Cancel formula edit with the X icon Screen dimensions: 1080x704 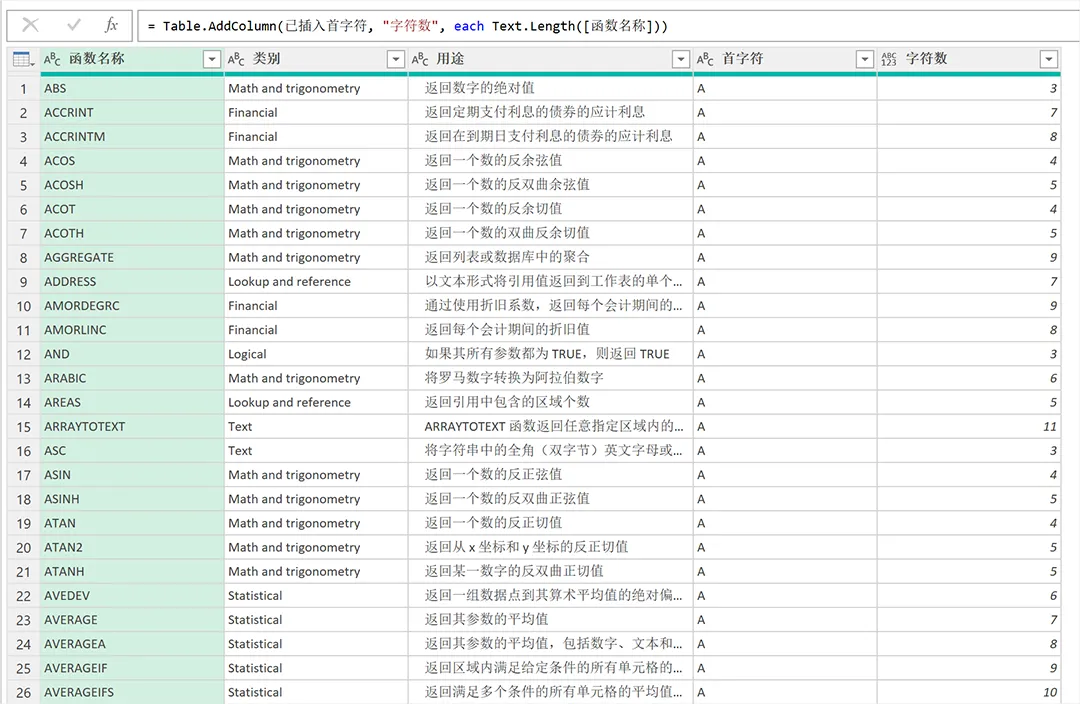tap(30, 25)
